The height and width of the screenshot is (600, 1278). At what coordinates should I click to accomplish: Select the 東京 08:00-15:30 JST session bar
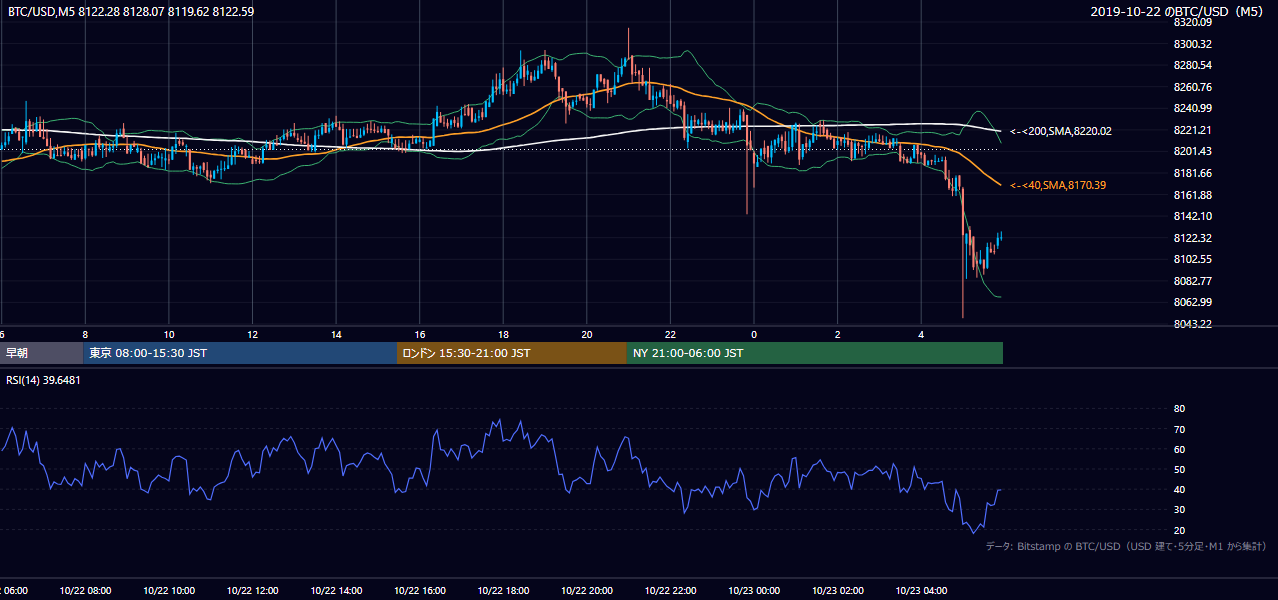[240, 353]
